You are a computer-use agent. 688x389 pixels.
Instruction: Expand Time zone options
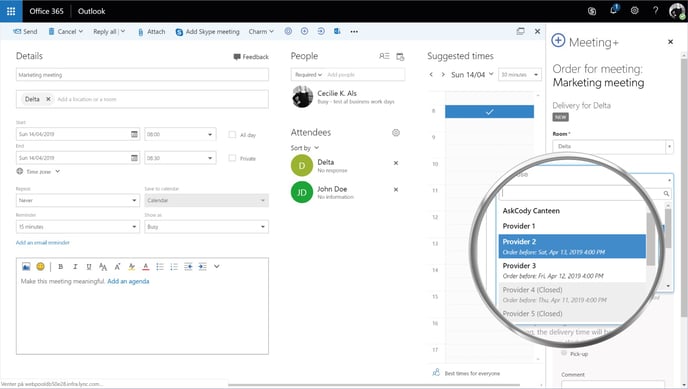(38, 171)
